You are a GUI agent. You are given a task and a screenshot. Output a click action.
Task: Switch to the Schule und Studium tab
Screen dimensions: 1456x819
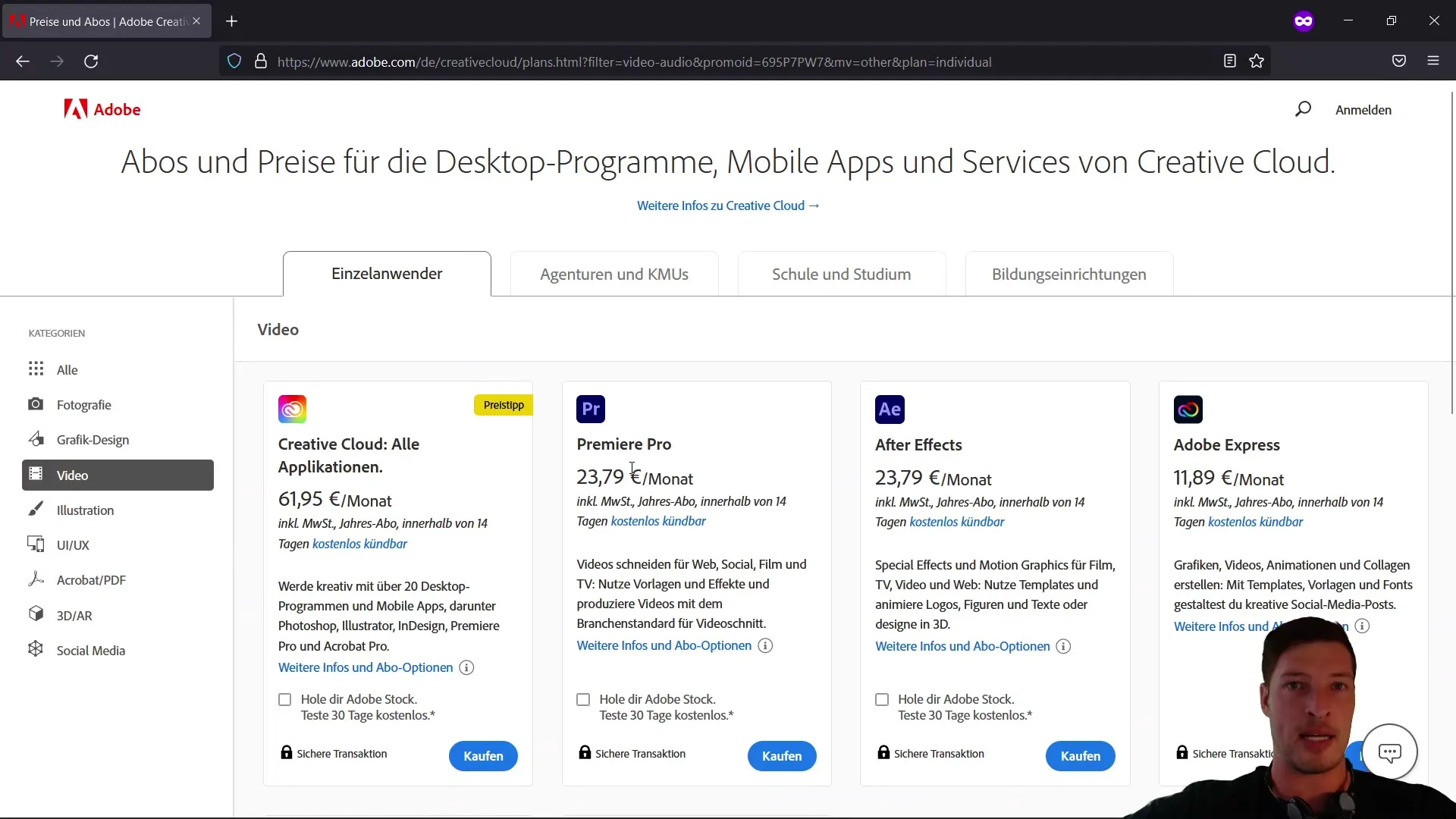coord(842,274)
